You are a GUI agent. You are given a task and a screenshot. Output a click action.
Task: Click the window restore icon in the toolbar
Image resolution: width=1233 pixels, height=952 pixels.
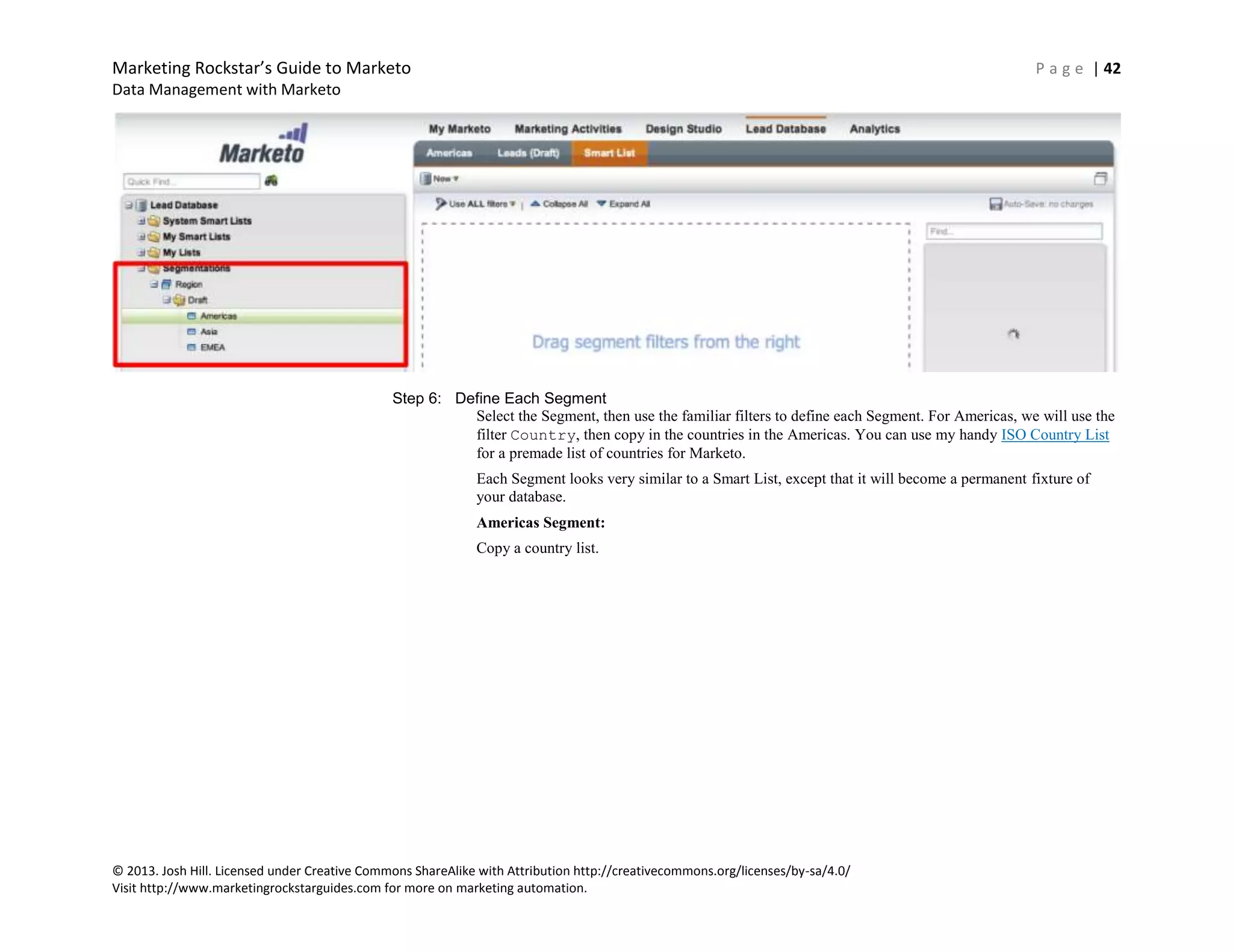click(1100, 179)
